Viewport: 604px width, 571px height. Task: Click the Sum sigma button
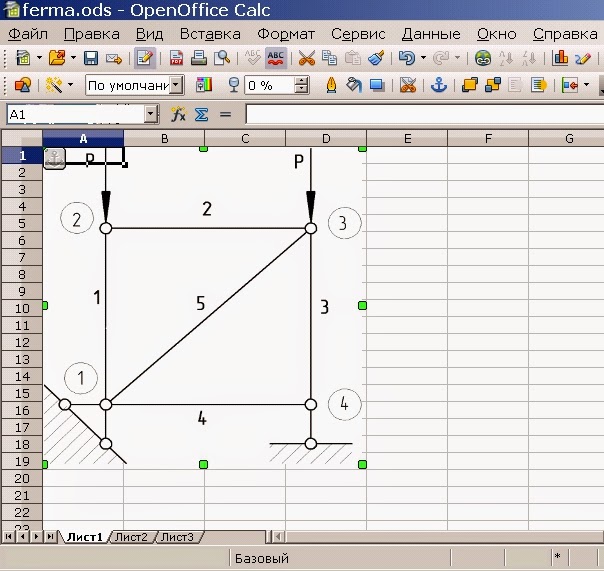[x=201, y=114]
